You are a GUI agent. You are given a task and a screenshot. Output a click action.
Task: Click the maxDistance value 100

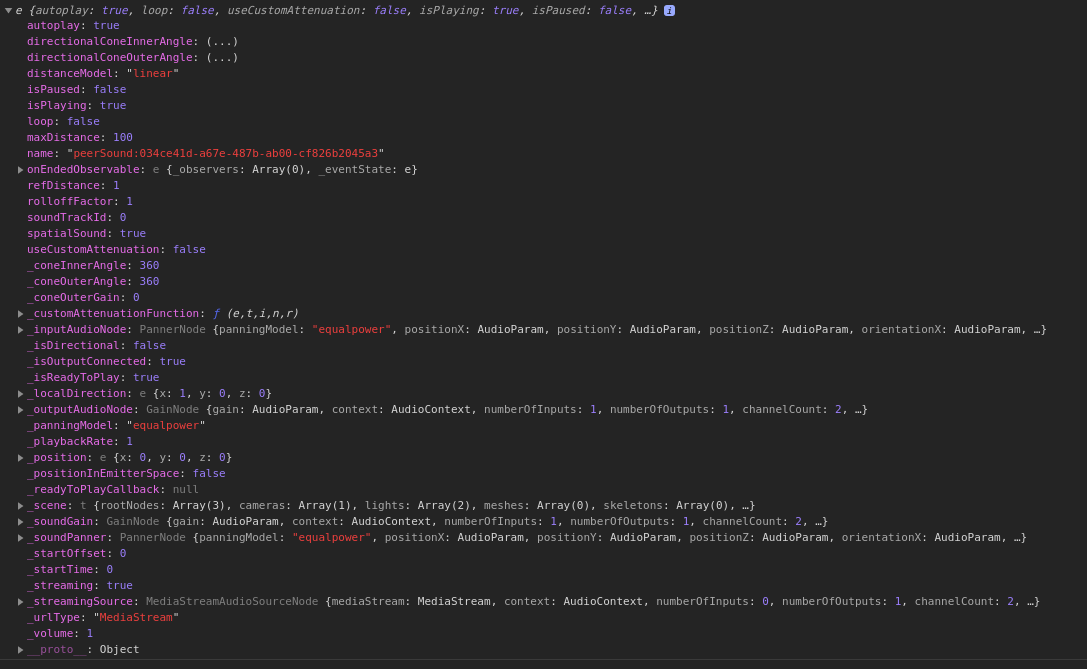tap(123, 137)
